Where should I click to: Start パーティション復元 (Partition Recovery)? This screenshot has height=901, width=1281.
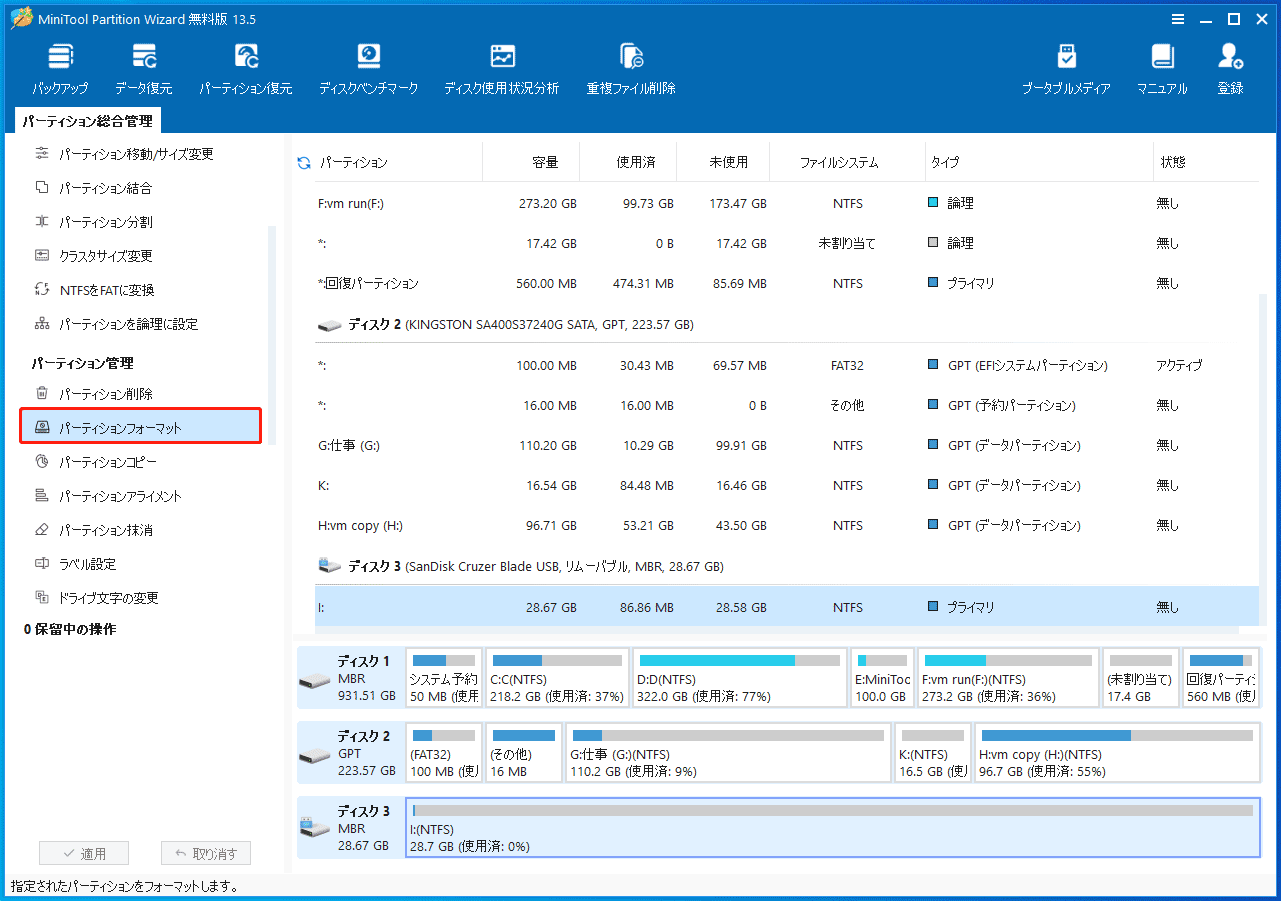tap(247, 66)
